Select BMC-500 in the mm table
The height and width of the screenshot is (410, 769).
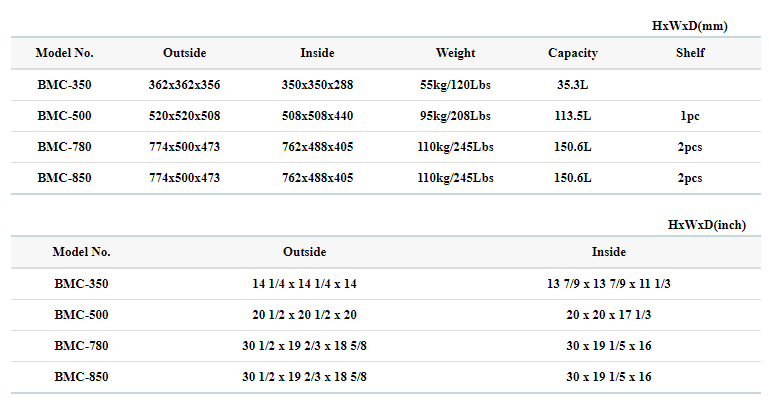[64, 116]
